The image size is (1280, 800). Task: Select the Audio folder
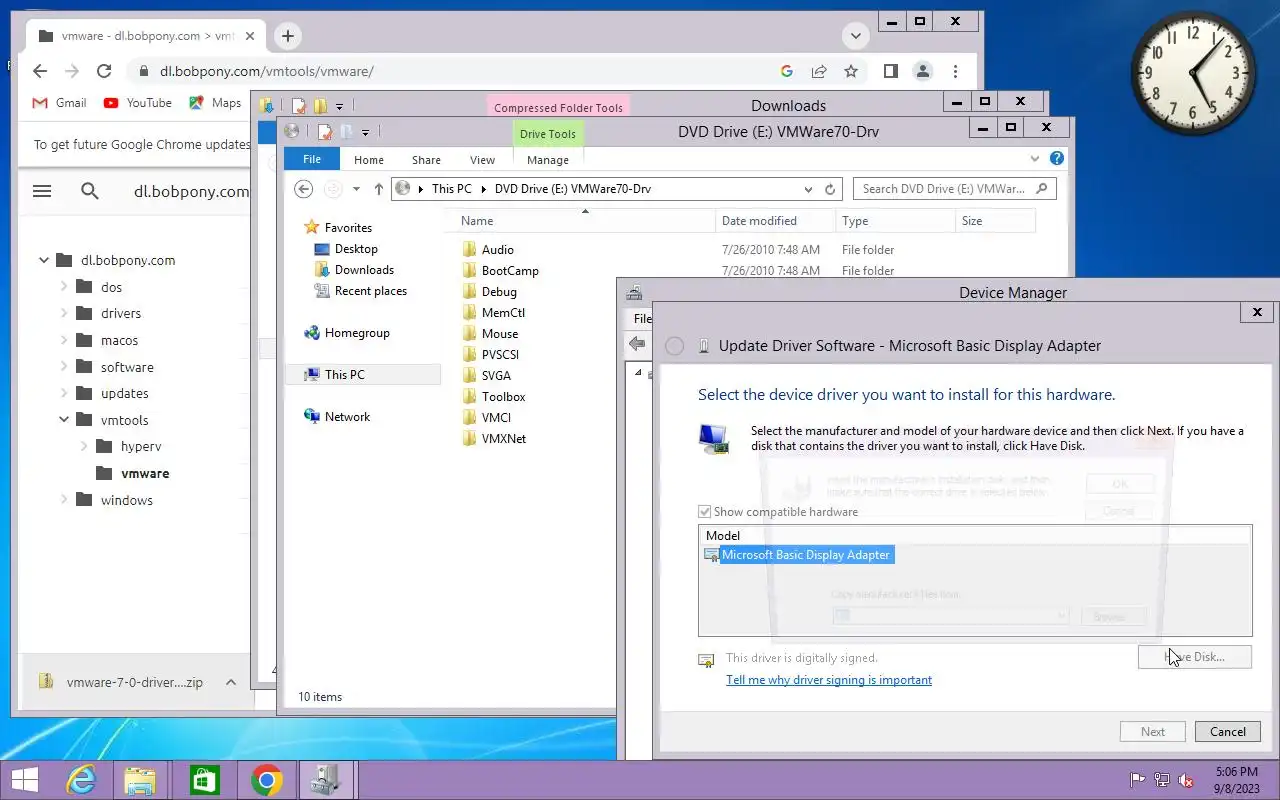[497, 250]
